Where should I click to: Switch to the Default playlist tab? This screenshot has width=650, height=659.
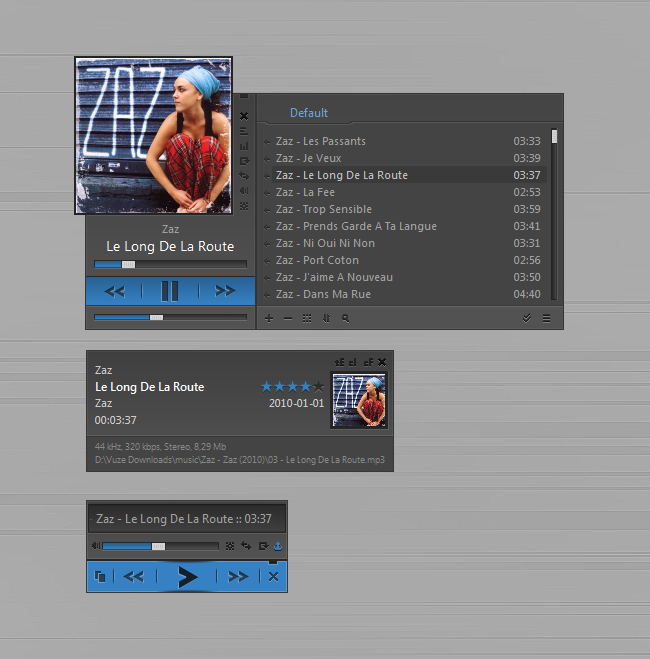tap(309, 113)
